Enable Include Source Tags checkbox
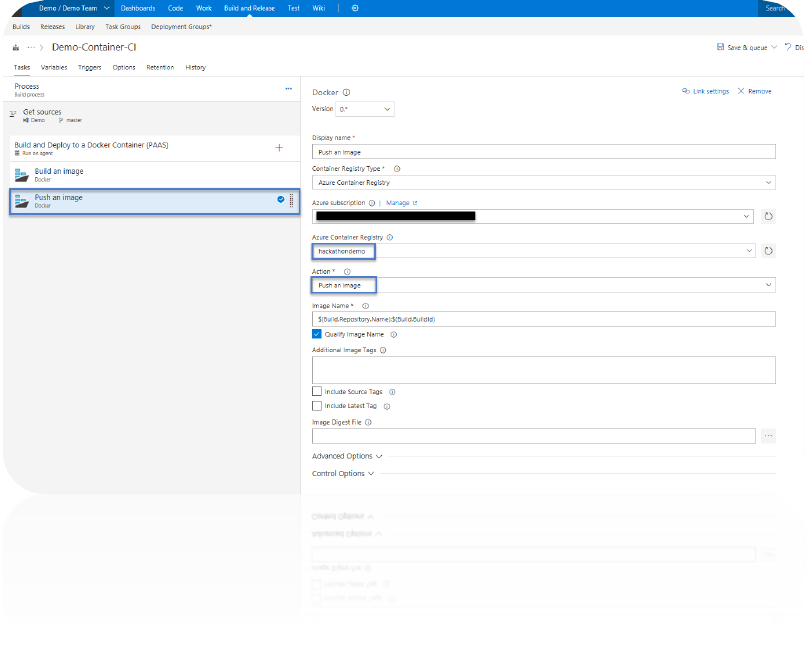The height and width of the screenshot is (658, 806). 317,391
